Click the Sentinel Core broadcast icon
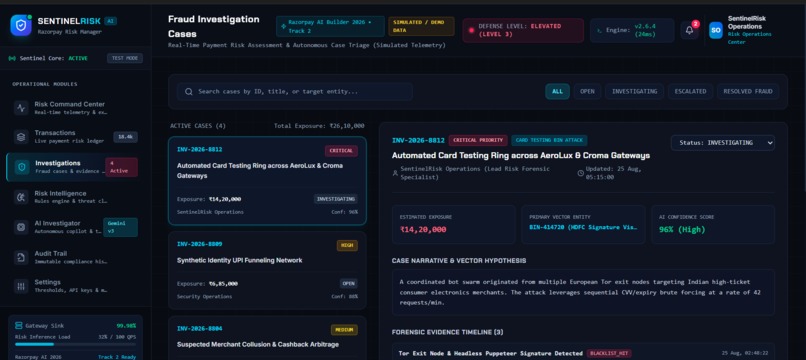 click(12, 59)
